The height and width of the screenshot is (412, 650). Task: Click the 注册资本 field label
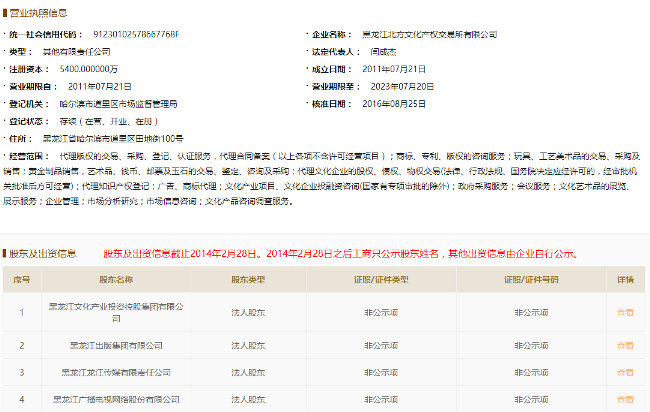pos(29,69)
